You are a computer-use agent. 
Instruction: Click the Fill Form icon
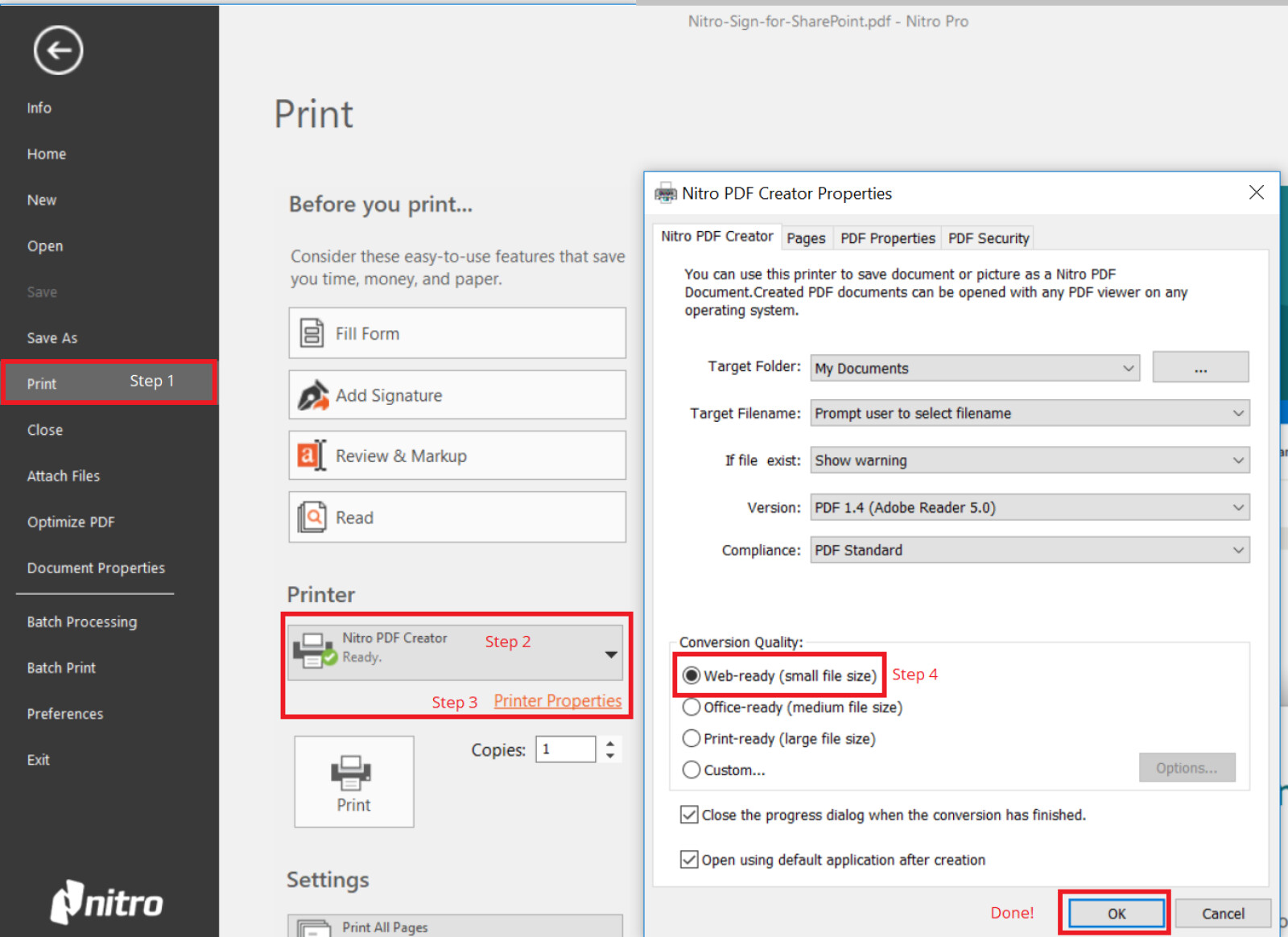(x=312, y=333)
